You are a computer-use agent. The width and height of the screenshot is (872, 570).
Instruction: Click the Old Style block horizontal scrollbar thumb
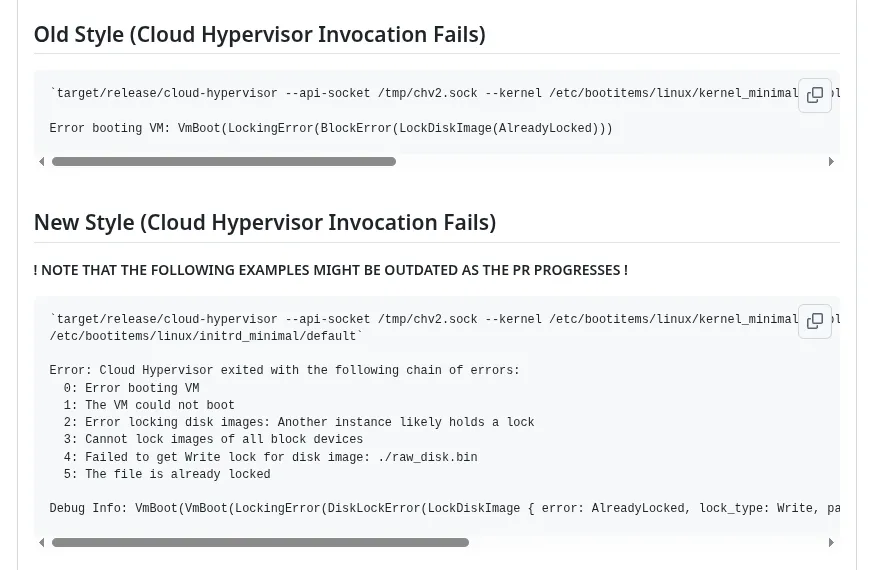[x=224, y=162]
